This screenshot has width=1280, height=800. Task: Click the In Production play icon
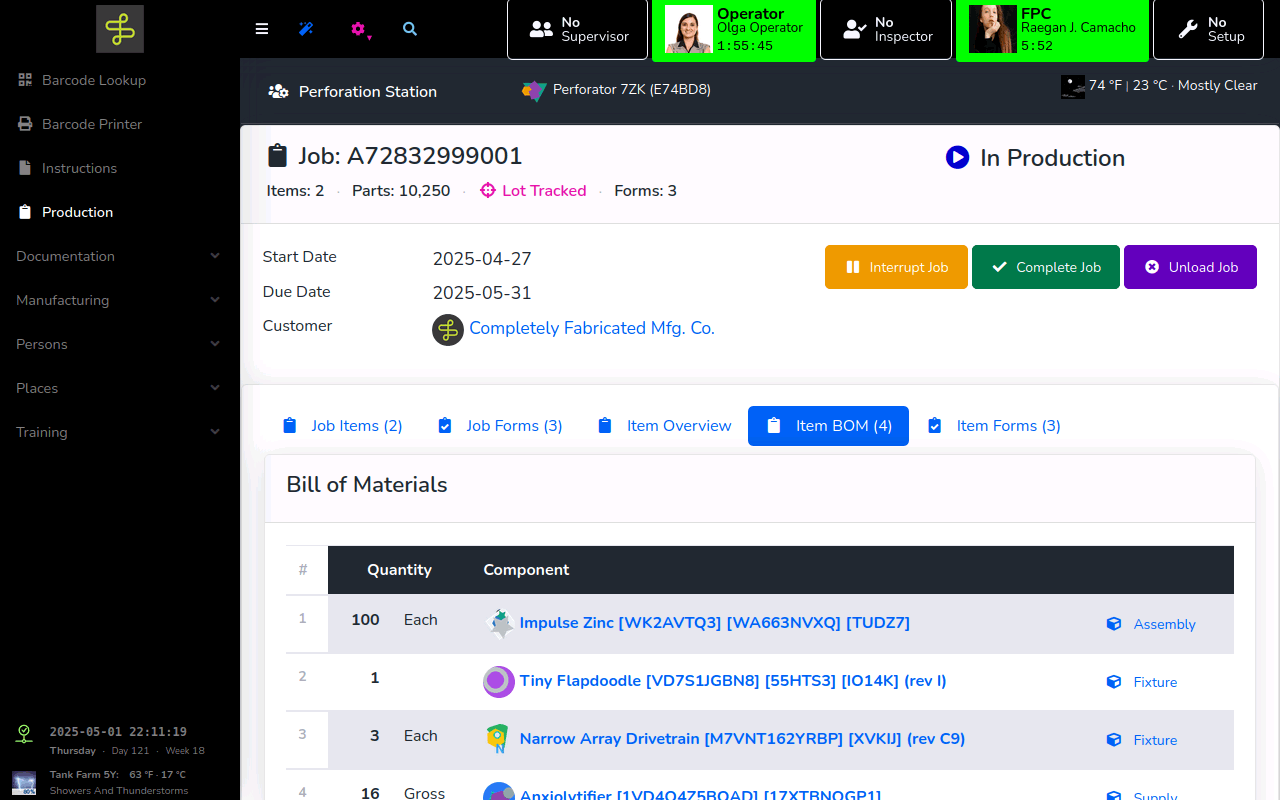tap(957, 157)
